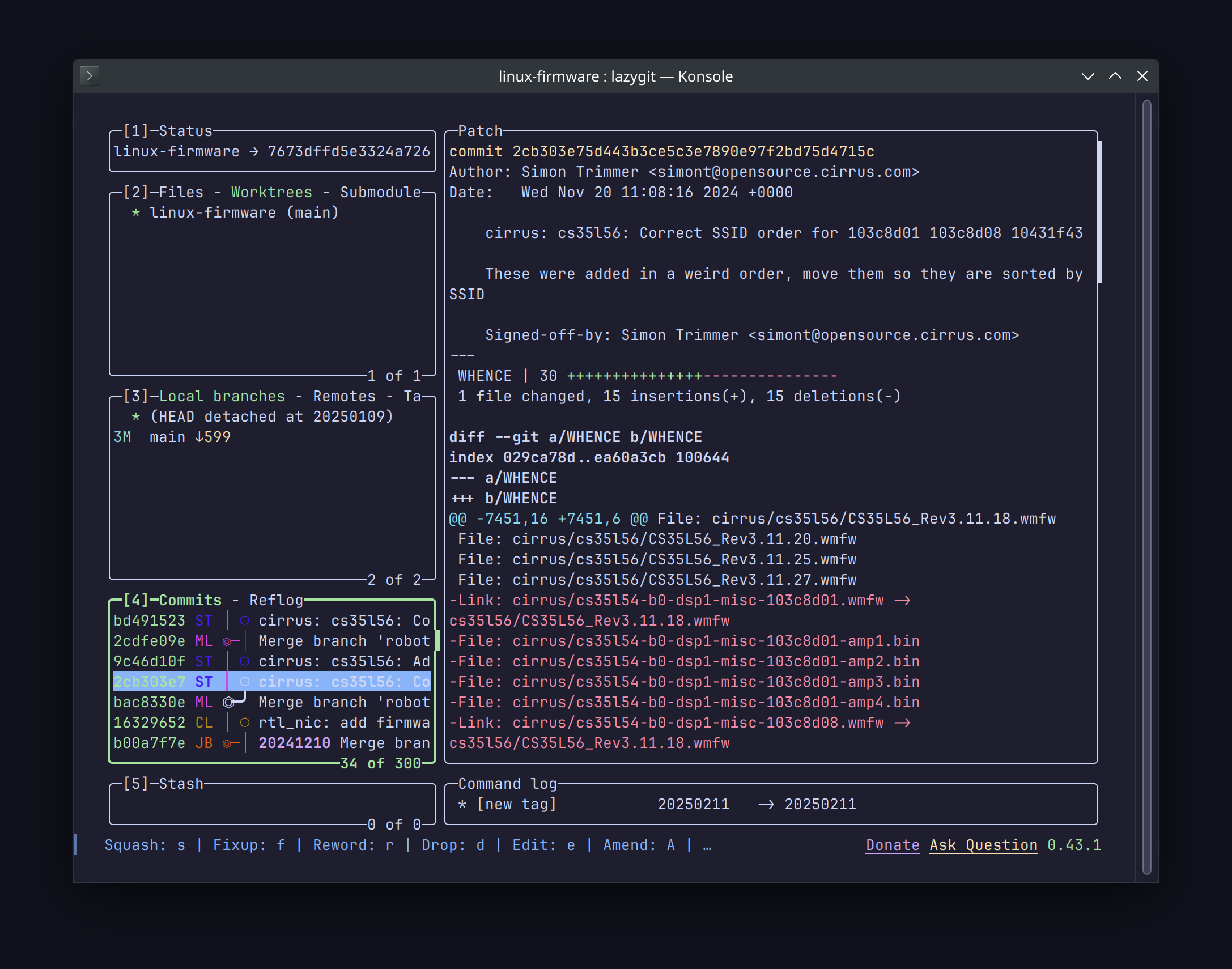Click the merge node icon on commit bac8330e

pos(228,703)
